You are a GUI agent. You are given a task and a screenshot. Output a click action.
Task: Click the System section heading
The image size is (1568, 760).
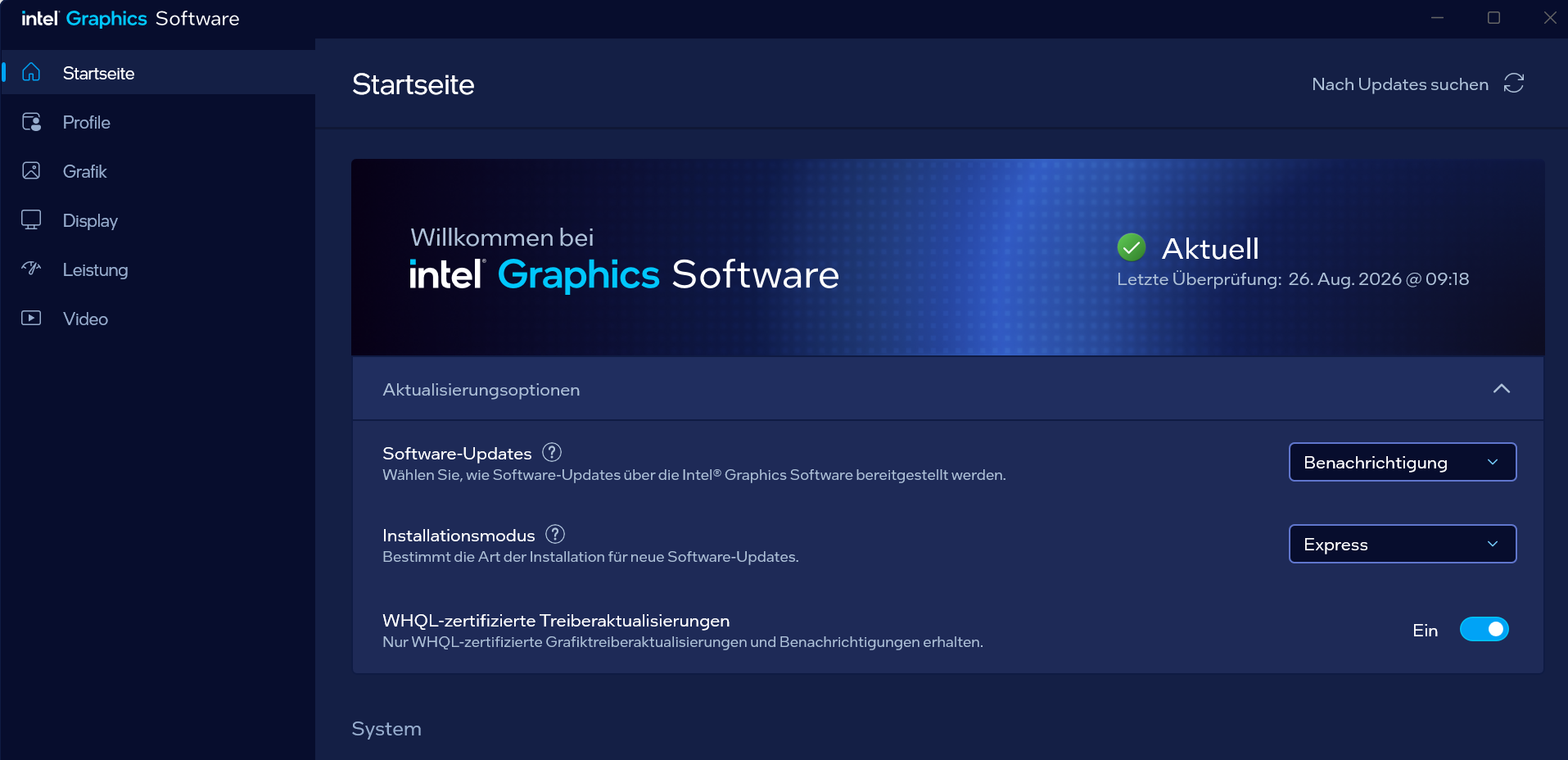click(386, 729)
